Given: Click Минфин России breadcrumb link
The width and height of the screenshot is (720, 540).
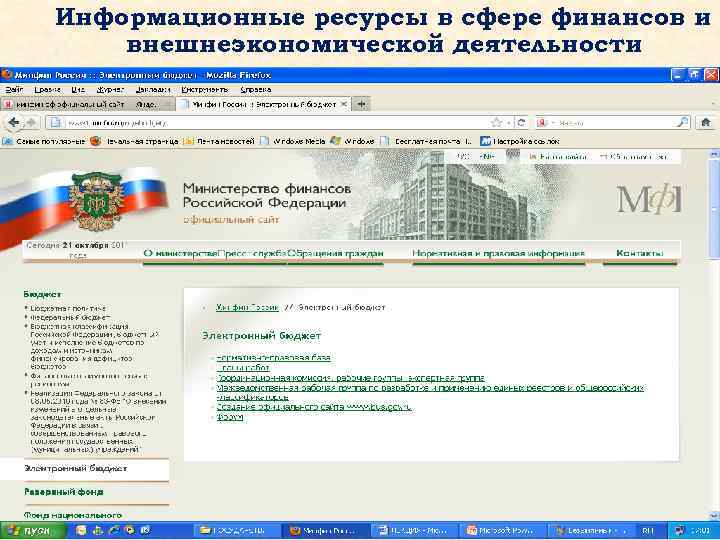Looking at the screenshot, I should (248, 308).
